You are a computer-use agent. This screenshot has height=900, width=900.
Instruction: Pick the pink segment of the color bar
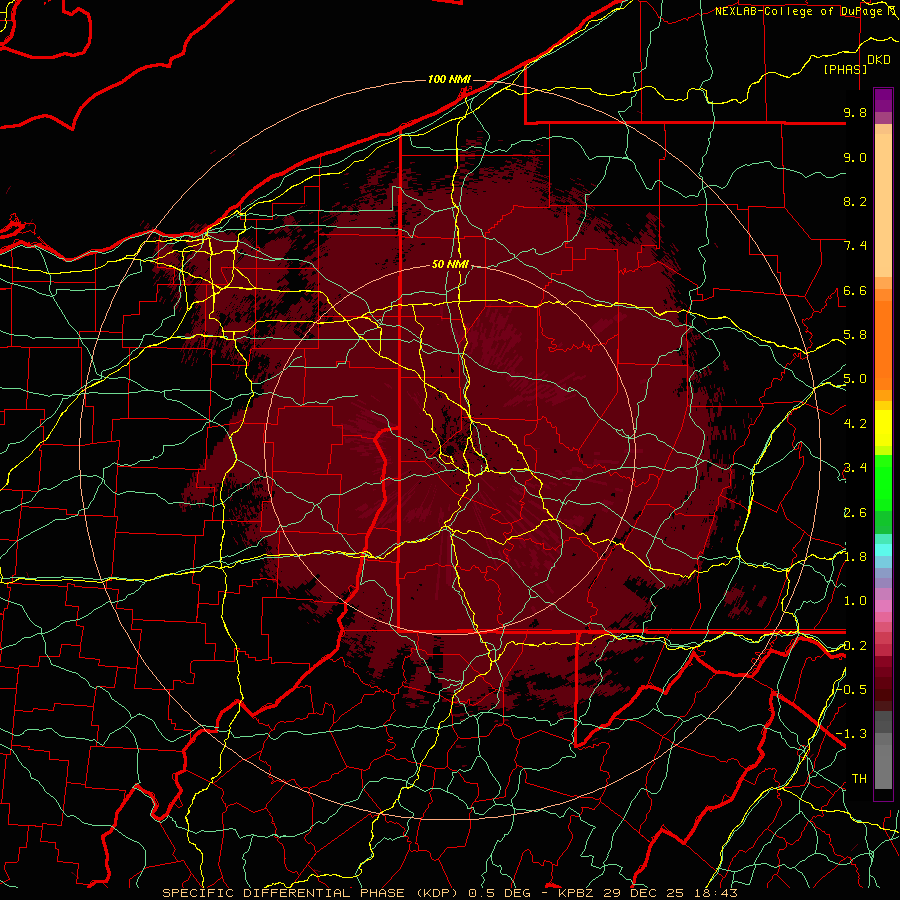tap(883, 606)
